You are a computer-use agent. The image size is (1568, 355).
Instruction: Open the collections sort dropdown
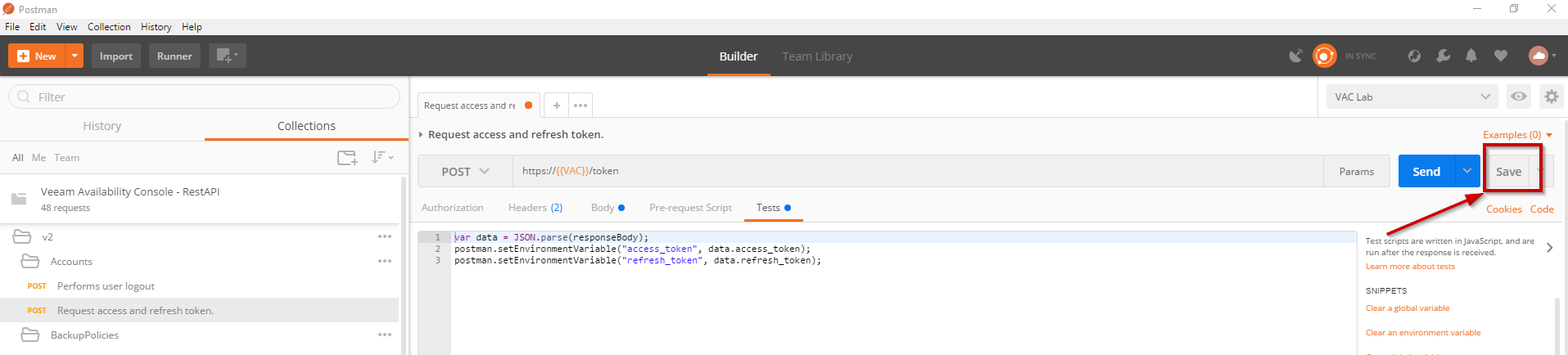pos(382,157)
